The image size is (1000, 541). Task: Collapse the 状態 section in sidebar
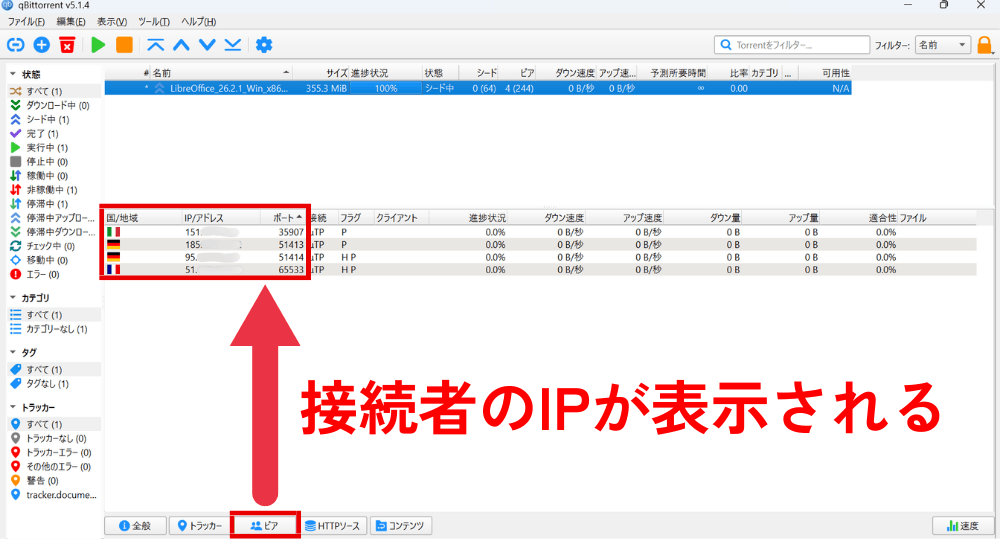(12, 74)
